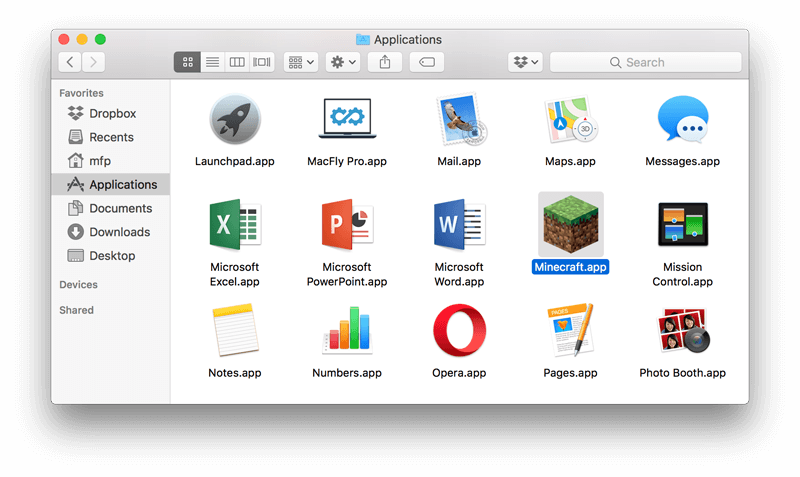Switch to icon view mode
This screenshot has height=477, width=800.
tap(187, 62)
